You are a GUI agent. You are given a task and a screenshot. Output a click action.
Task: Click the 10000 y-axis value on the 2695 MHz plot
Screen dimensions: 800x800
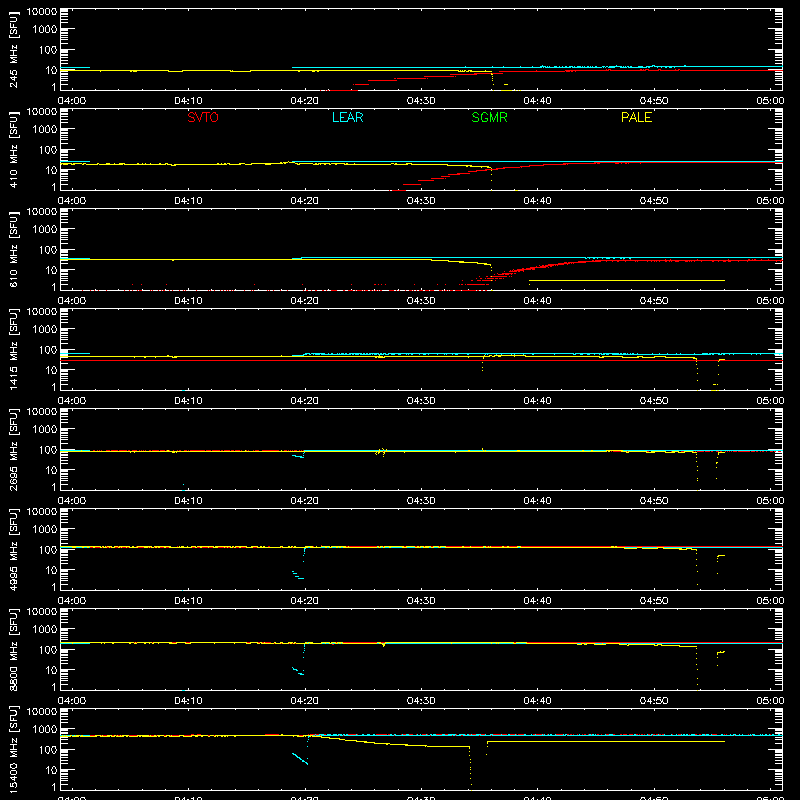pyautogui.click(x=42, y=412)
